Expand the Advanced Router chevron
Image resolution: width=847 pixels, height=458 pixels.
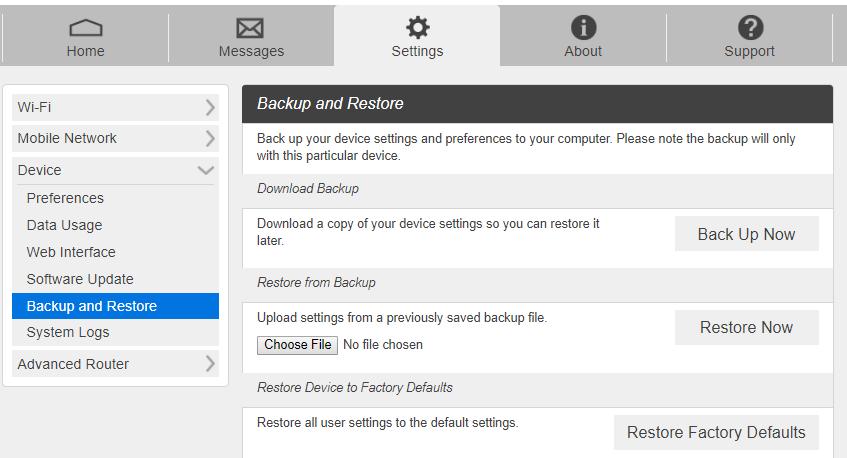(x=210, y=364)
